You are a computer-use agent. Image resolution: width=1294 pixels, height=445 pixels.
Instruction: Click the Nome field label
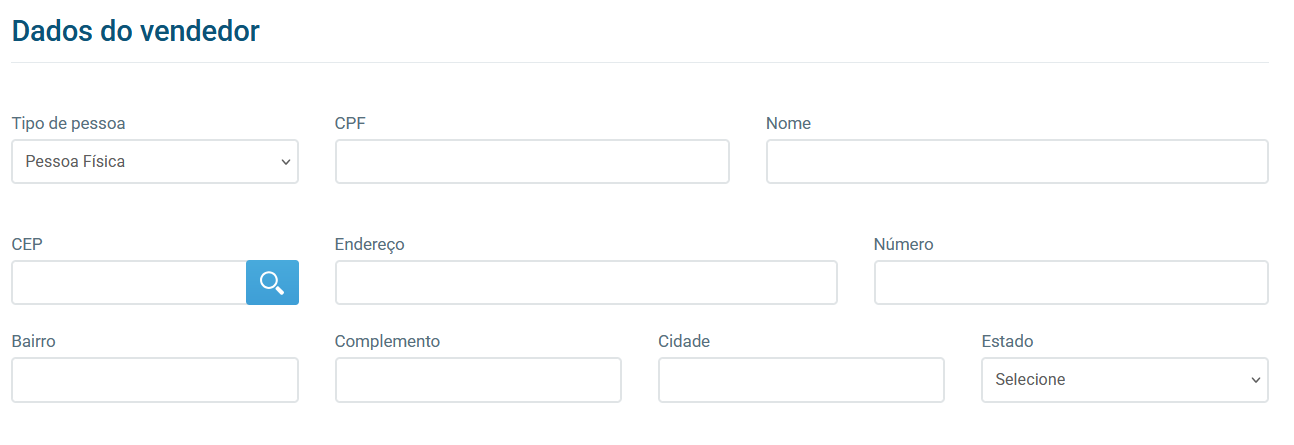tap(788, 124)
